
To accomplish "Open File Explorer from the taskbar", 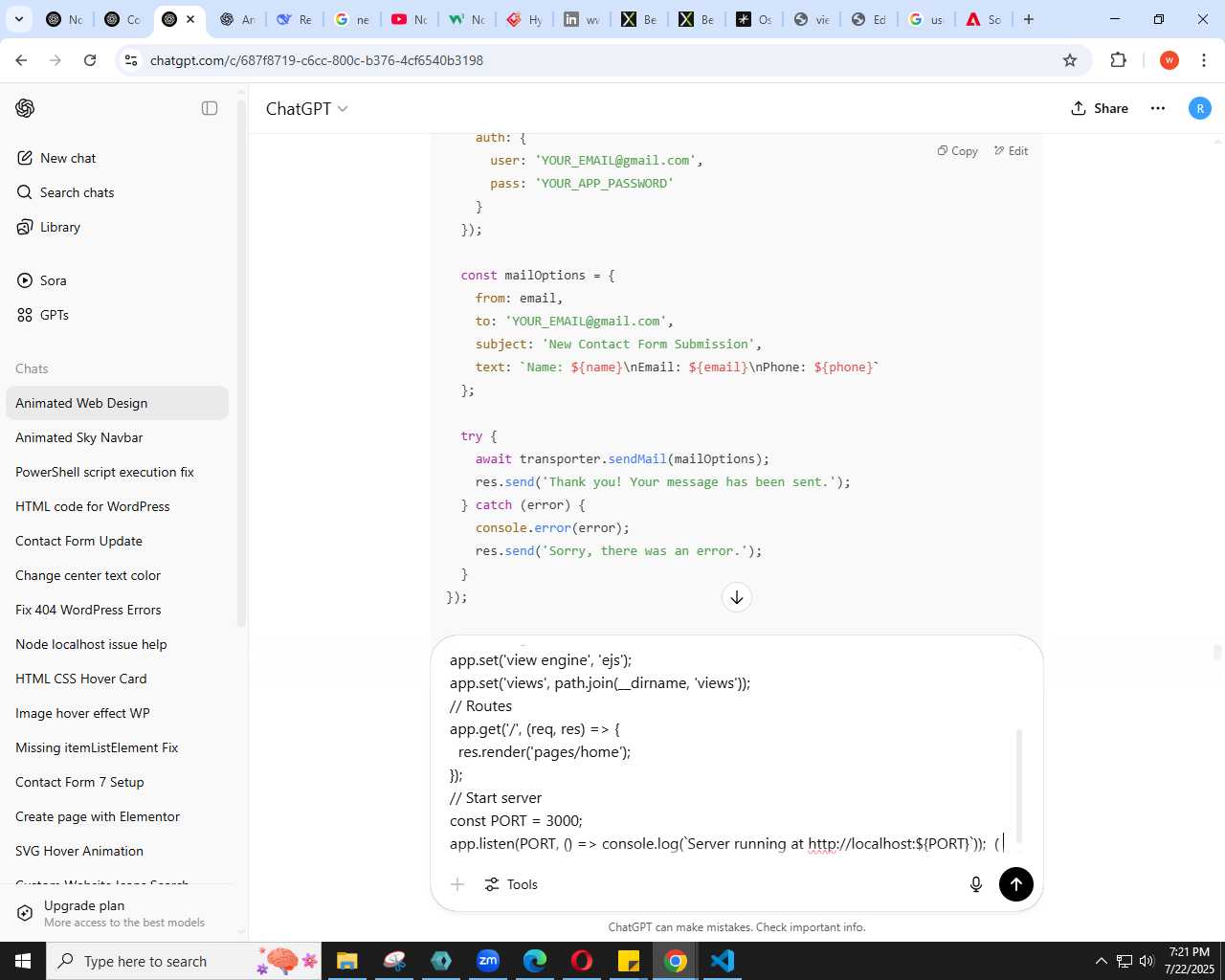I will click(346, 961).
